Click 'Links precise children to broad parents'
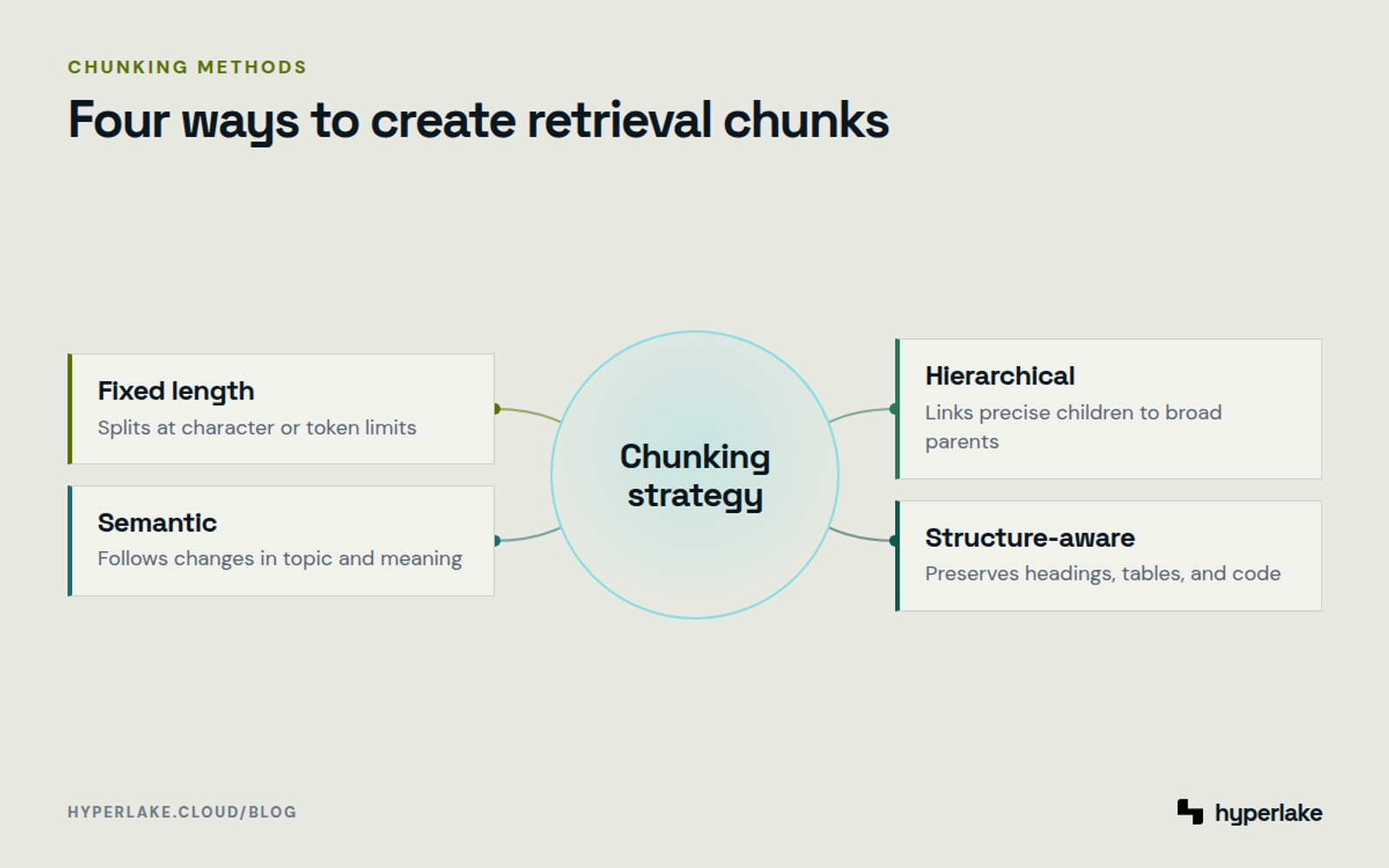 pyautogui.click(x=1074, y=427)
